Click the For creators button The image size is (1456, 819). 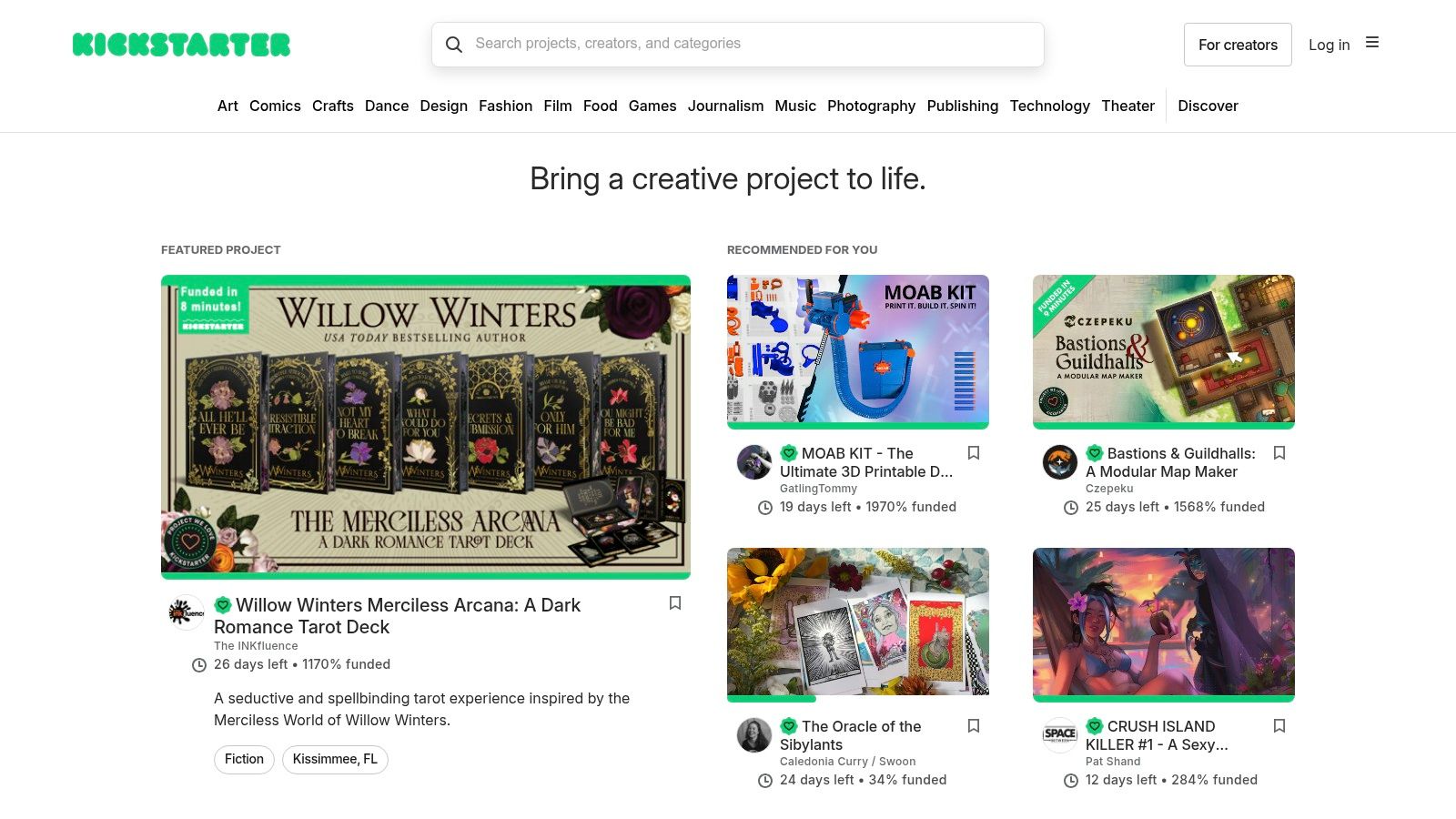[1238, 44]
